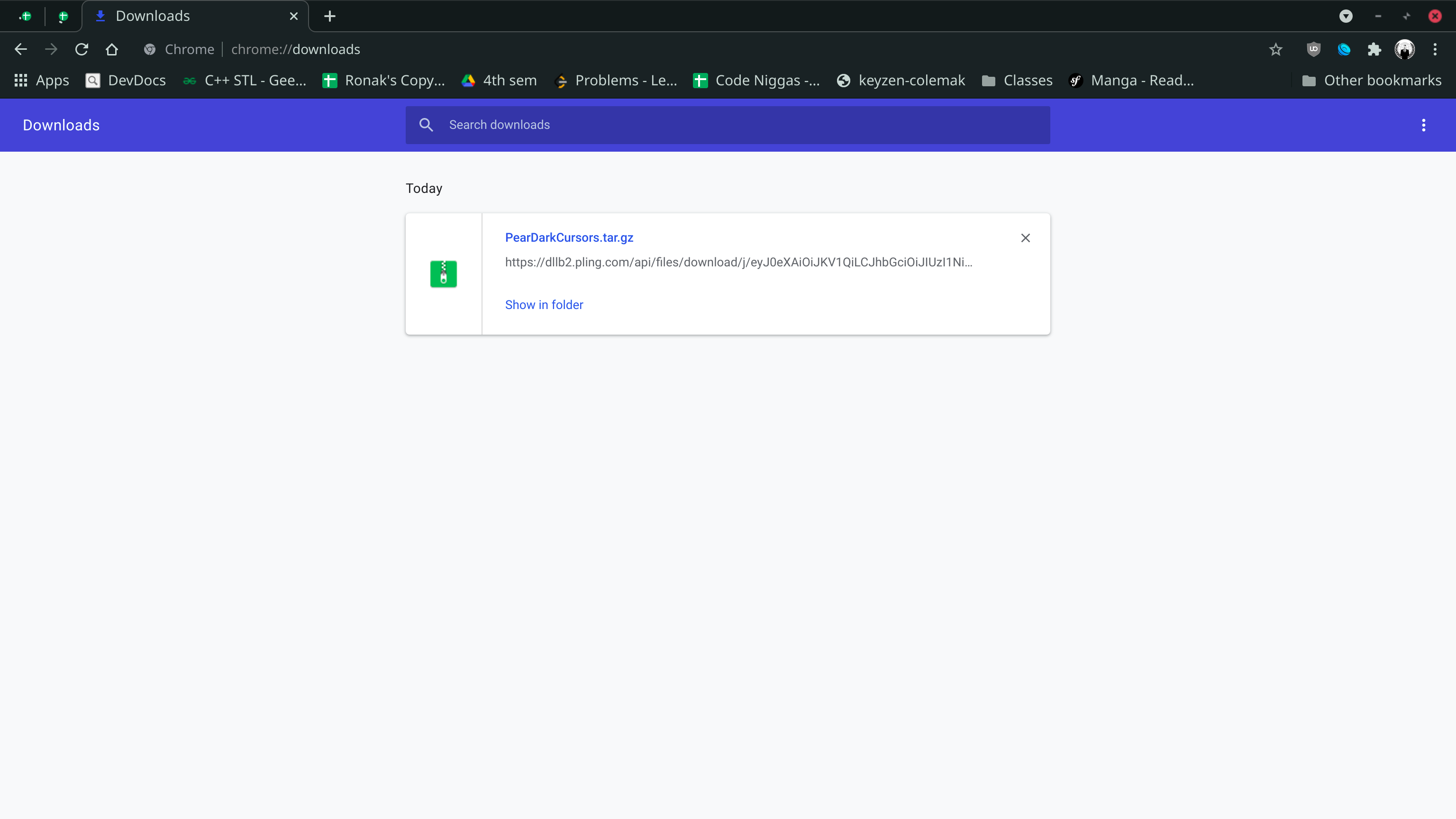Expand the Other bookmarks folder
The height and width of the screenshot is (819, 1456).
(x=1372, y=80)
